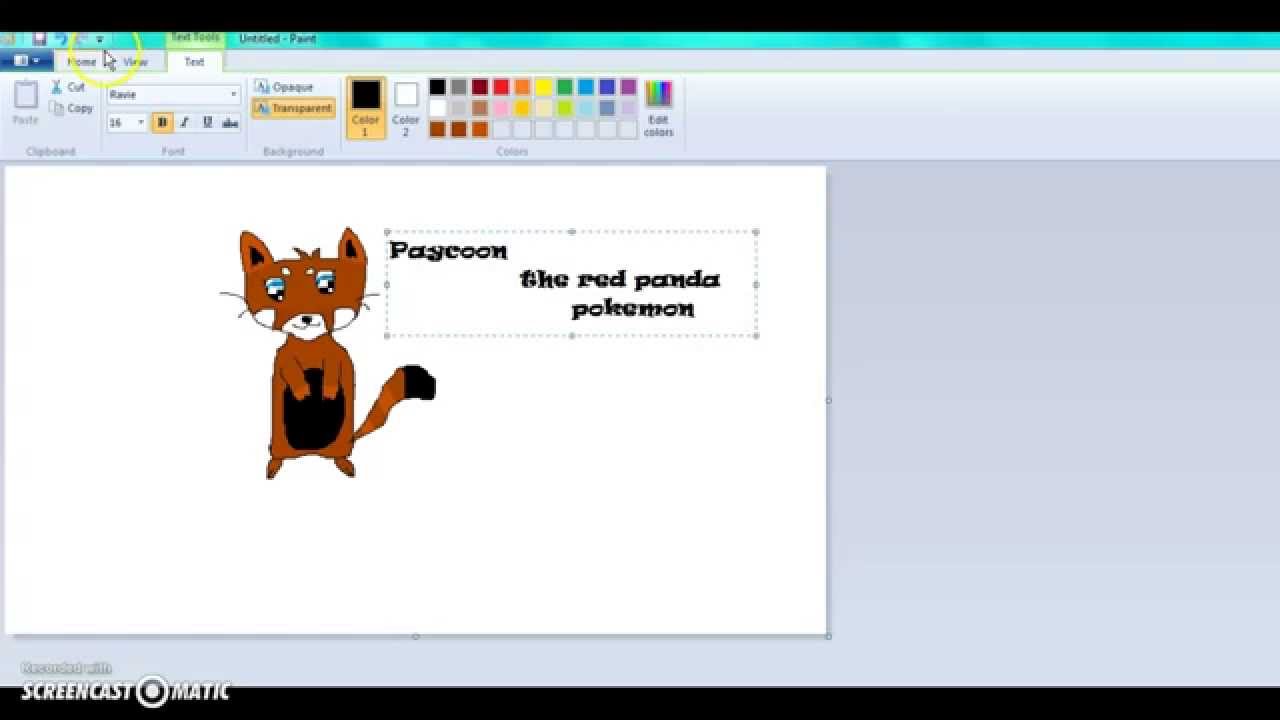The width and height of the screenshot is (1280, 720).
Task: Pick the indigo palette swatch
Action: coord(607,87)
